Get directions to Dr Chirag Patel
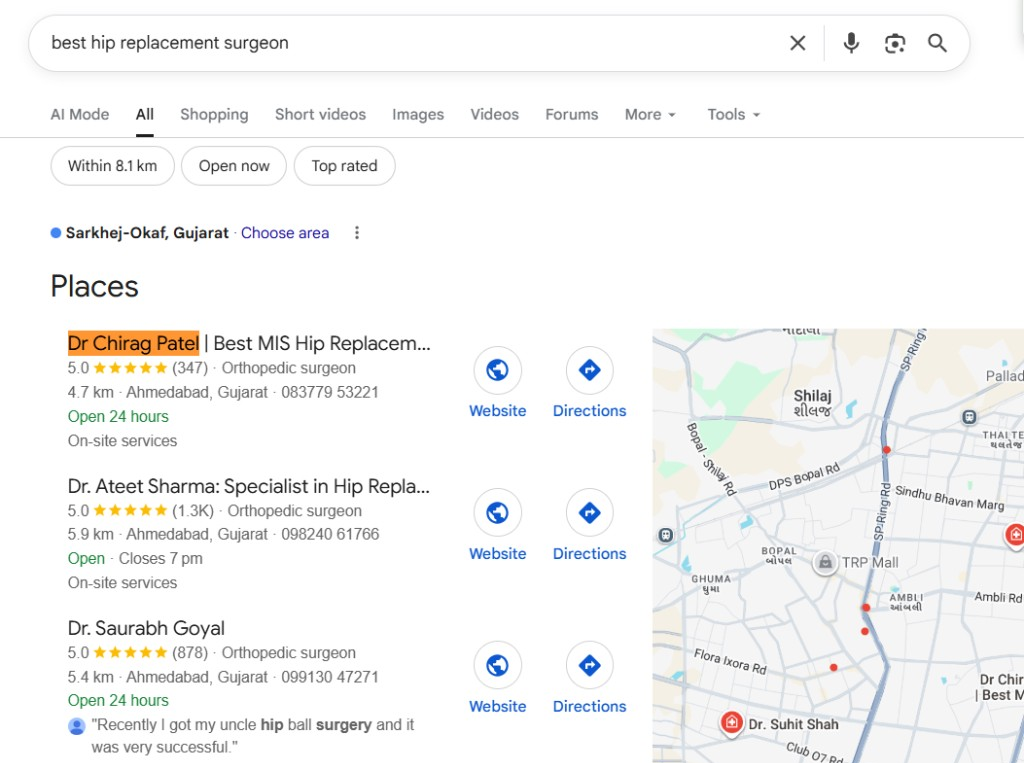Image resolution: width=1024 pixels, height=763 pixels. [x=590, y=370]
